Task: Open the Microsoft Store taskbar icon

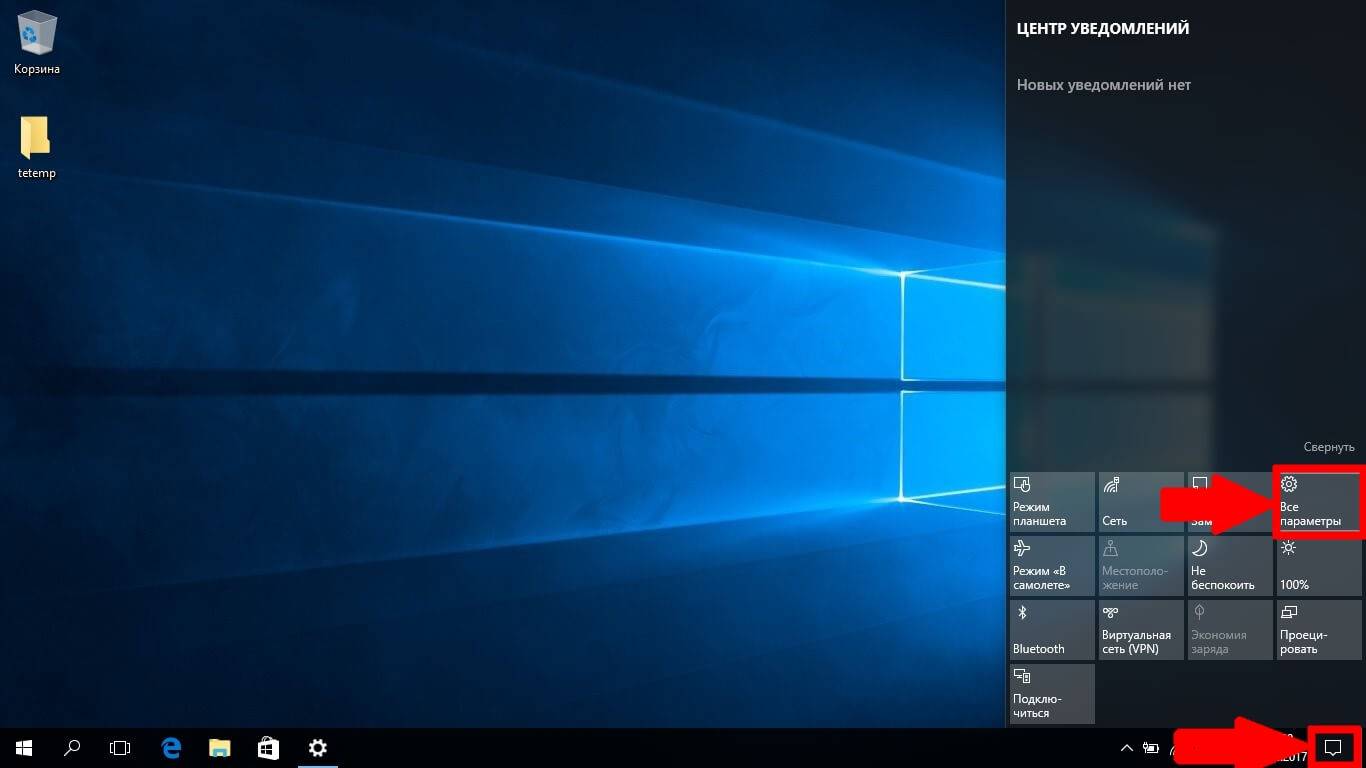Action: coord(268,747)
